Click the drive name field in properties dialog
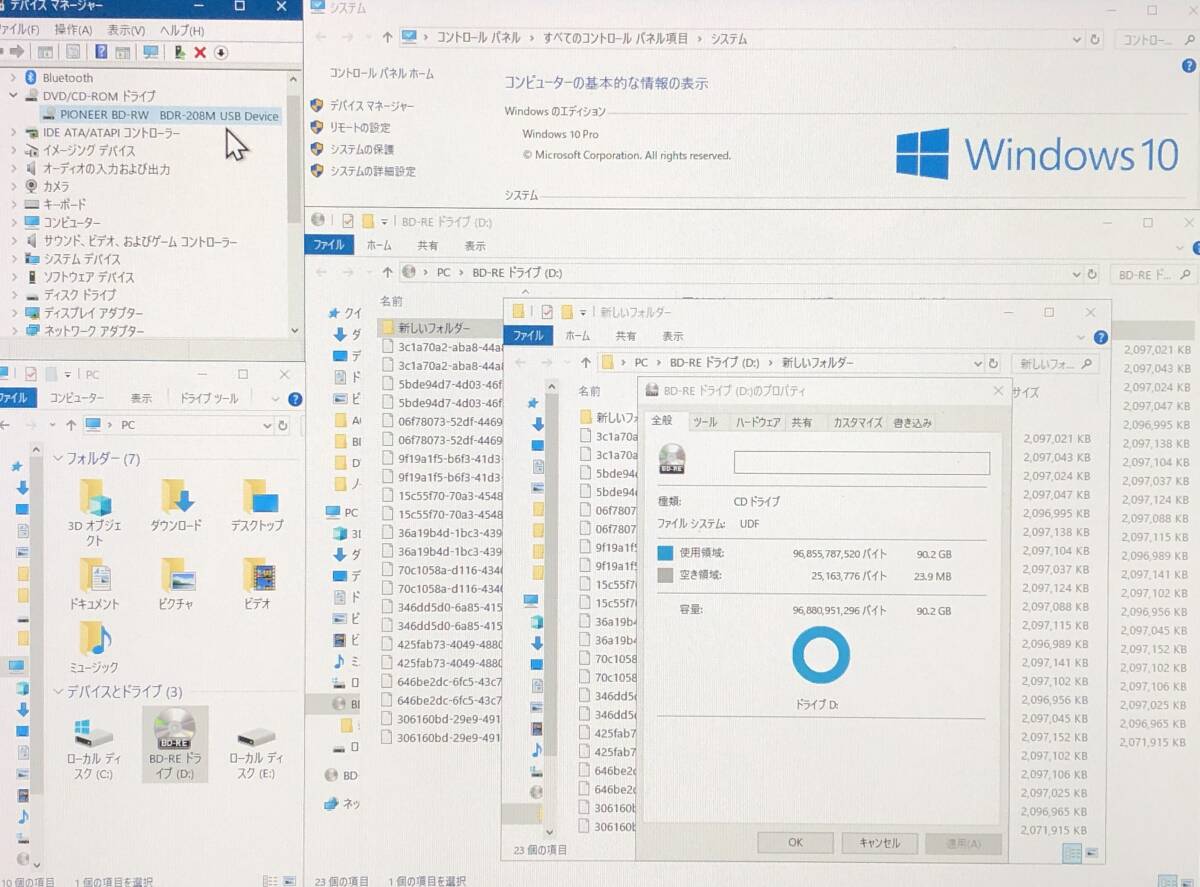This screenshot has width=1200, height=887. (x=861, y=463)
